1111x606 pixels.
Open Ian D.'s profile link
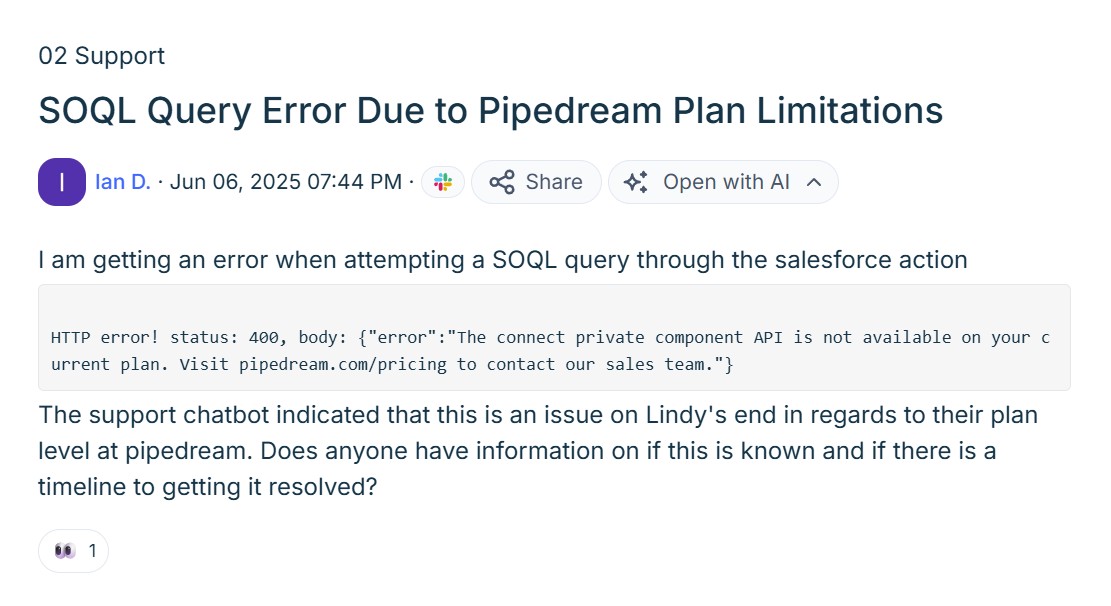121,181
